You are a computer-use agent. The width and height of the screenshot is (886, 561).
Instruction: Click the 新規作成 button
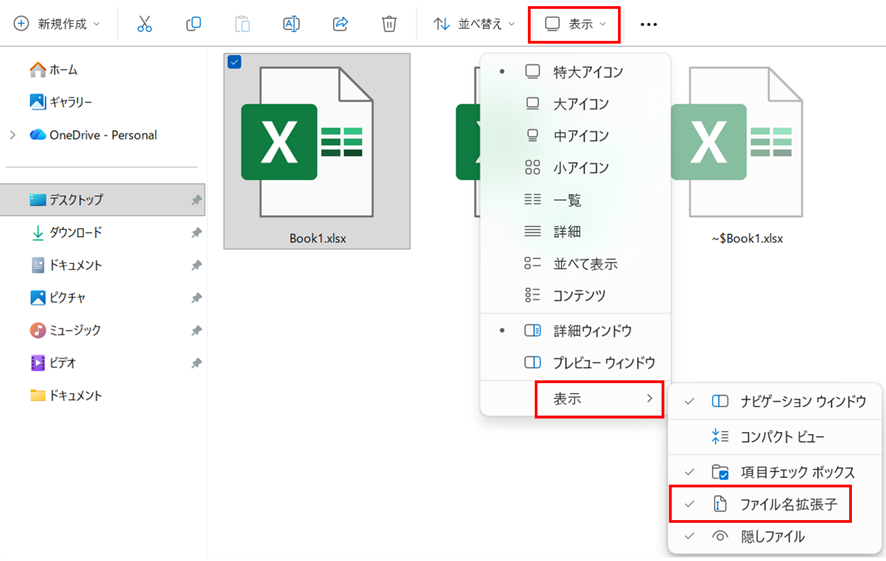pos(56,24)
